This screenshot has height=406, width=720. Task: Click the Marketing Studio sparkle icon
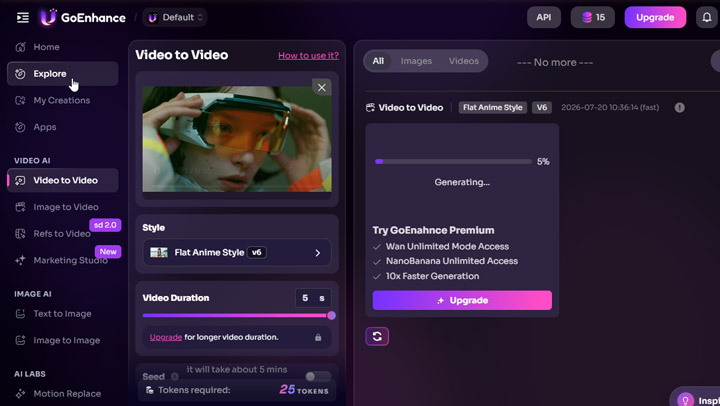click(20, 260)
